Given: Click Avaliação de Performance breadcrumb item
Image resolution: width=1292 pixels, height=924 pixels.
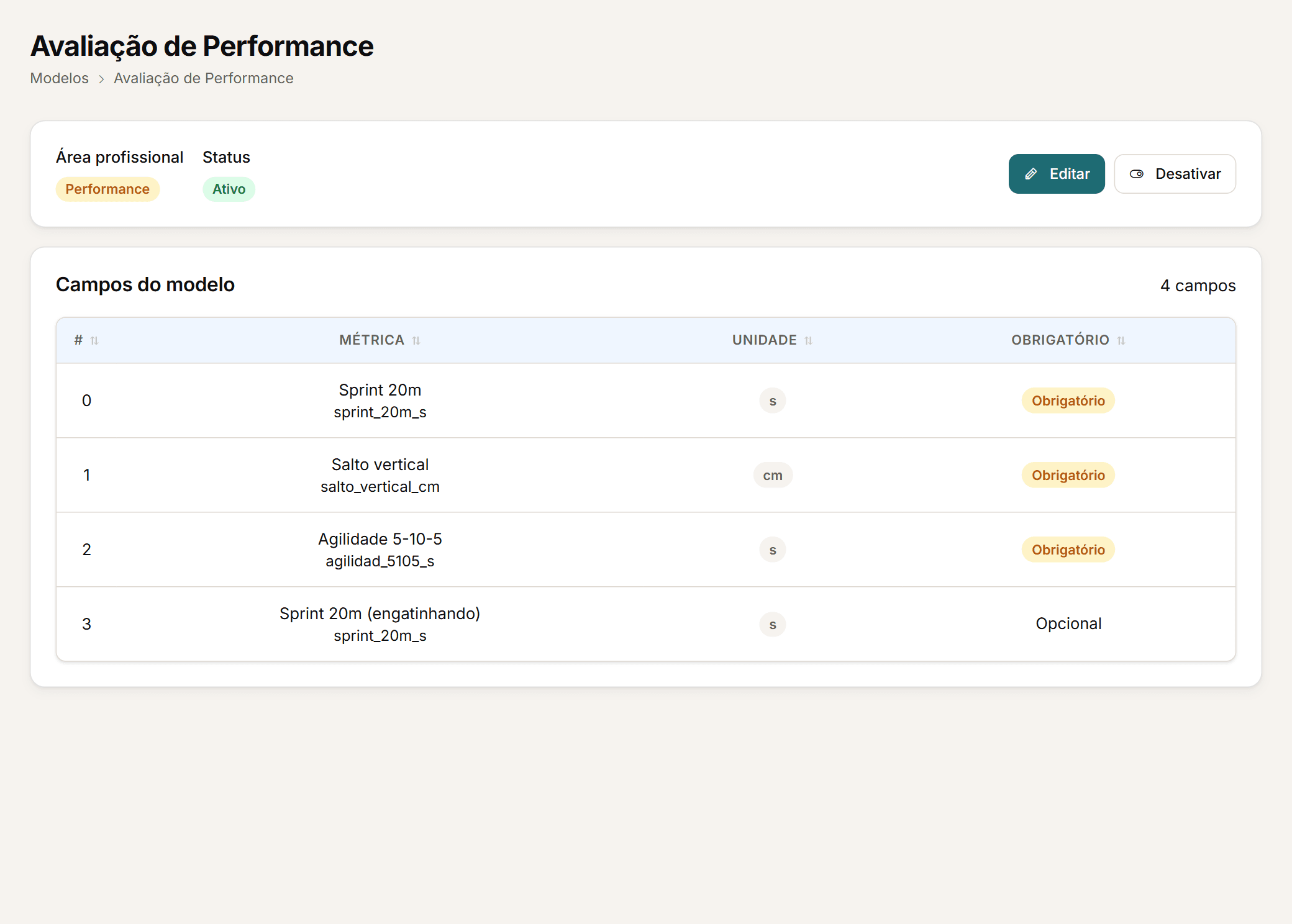Looking at the screenshot, I should pyautogui.click(x=203, y=78).
